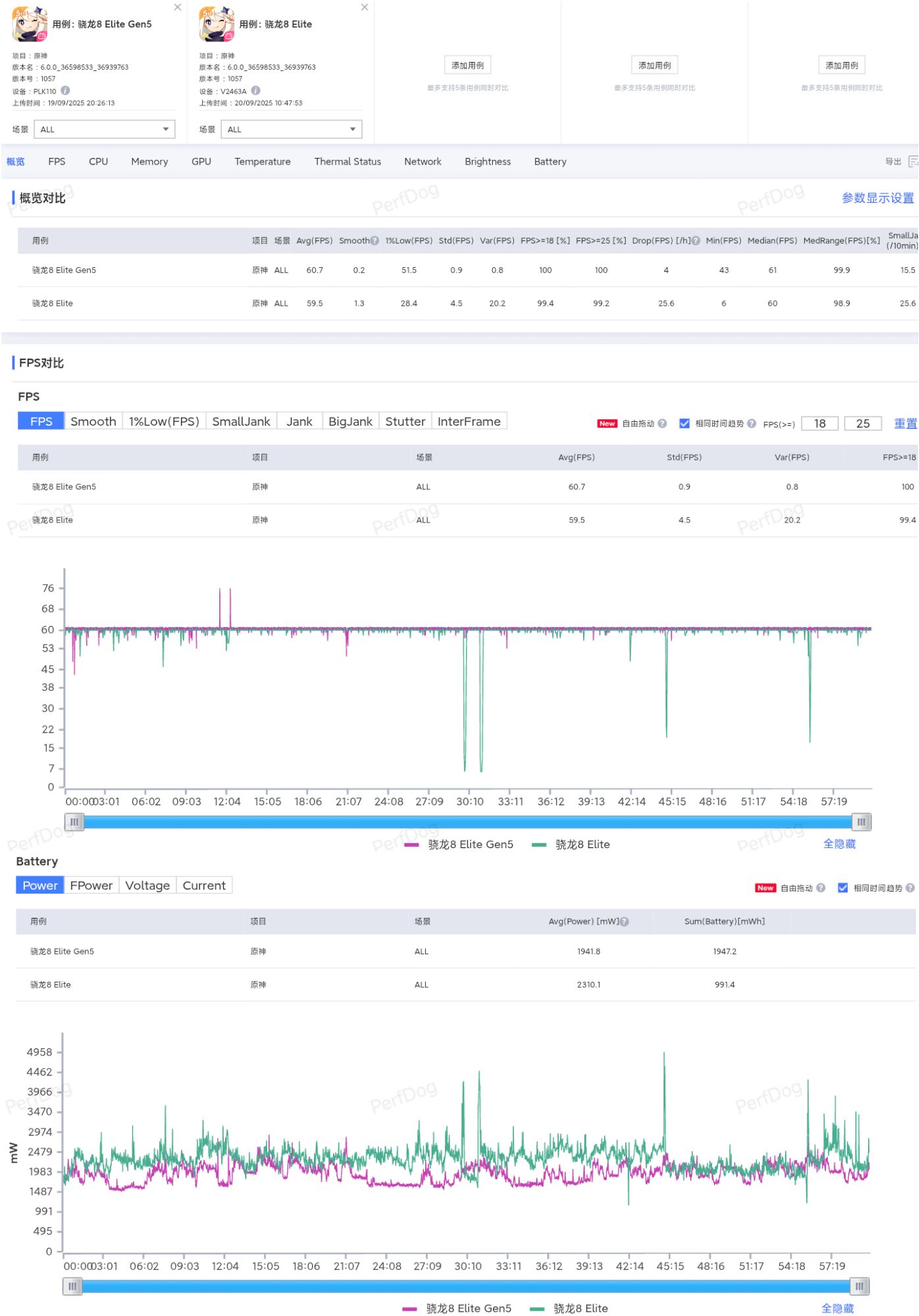Select the BigJank FPS sub-tab
The height and width of the screenshot is (1316, 920).
click(x=350, y=422)
